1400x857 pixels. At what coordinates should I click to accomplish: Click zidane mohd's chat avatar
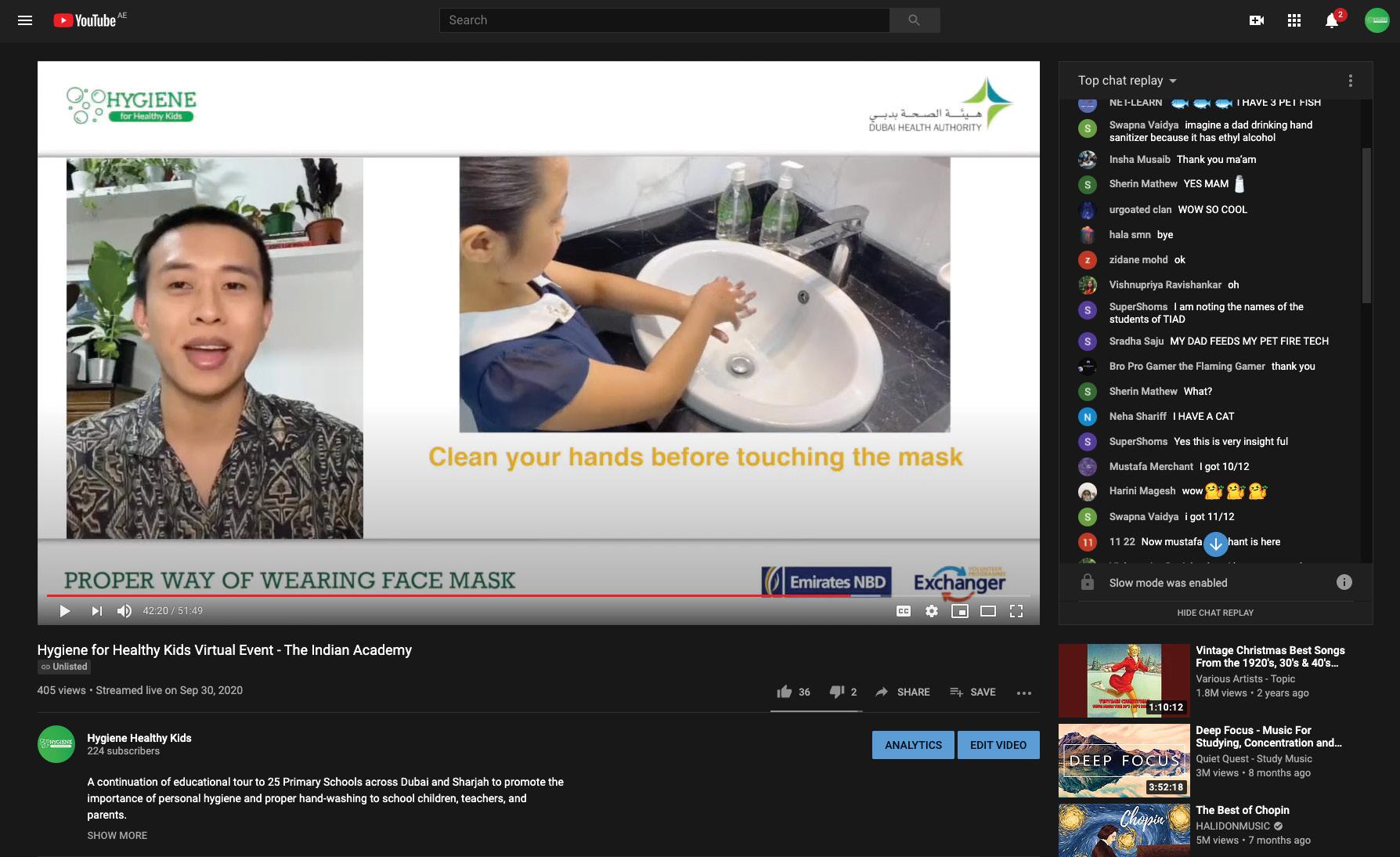point(1087,260)
